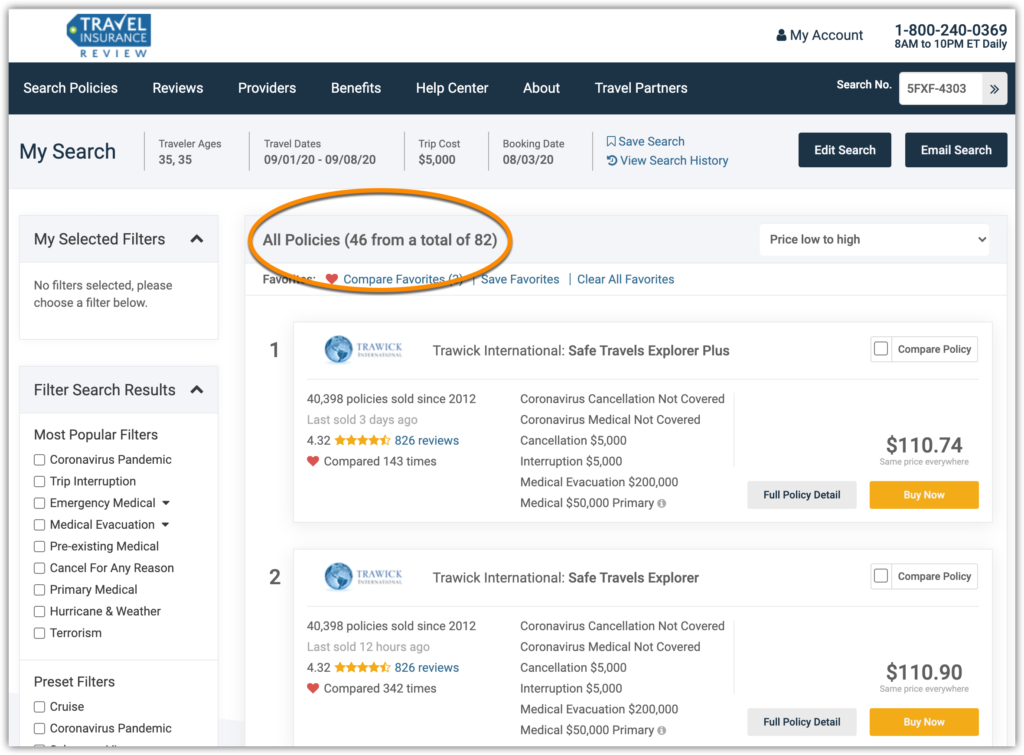Click the heart icon beside Compared 143 times
Viewport: 1024px width, 755px height.
pyautogui.click(x=313, y=461)
